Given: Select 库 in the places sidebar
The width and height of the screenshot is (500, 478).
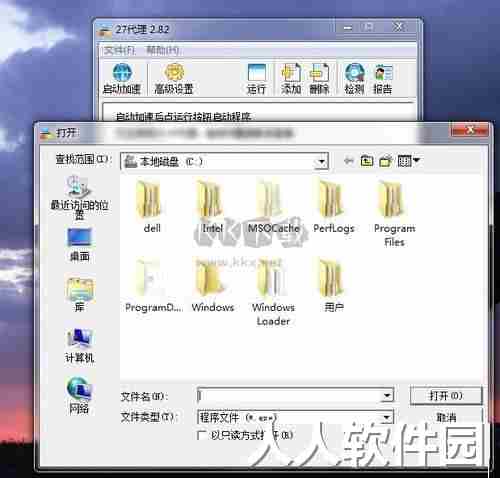Looking at the screenshot, I should tap(79, 295).
